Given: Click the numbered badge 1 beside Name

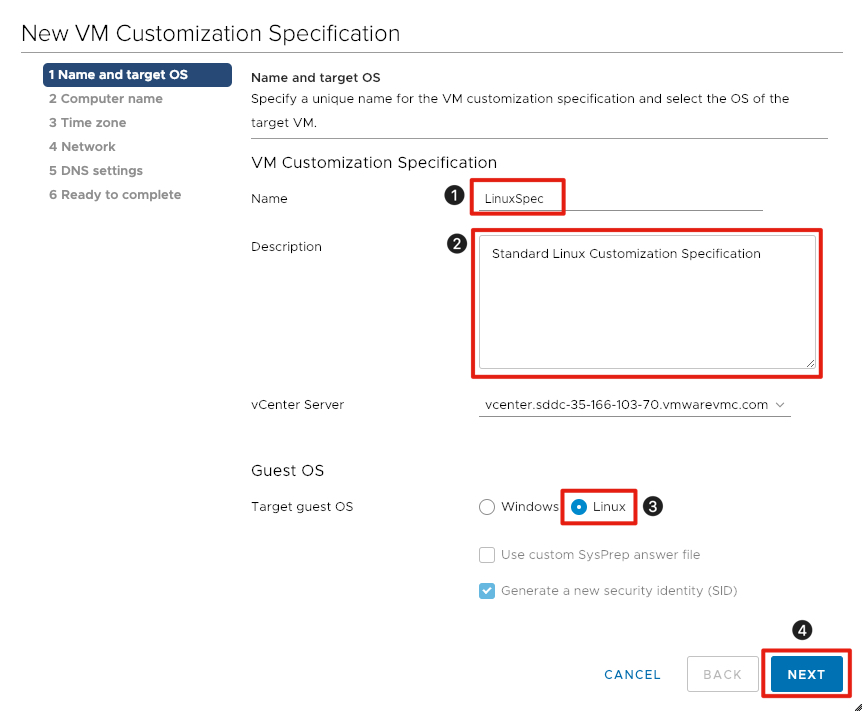Looking at the screenshot, I should click(454, 196).
